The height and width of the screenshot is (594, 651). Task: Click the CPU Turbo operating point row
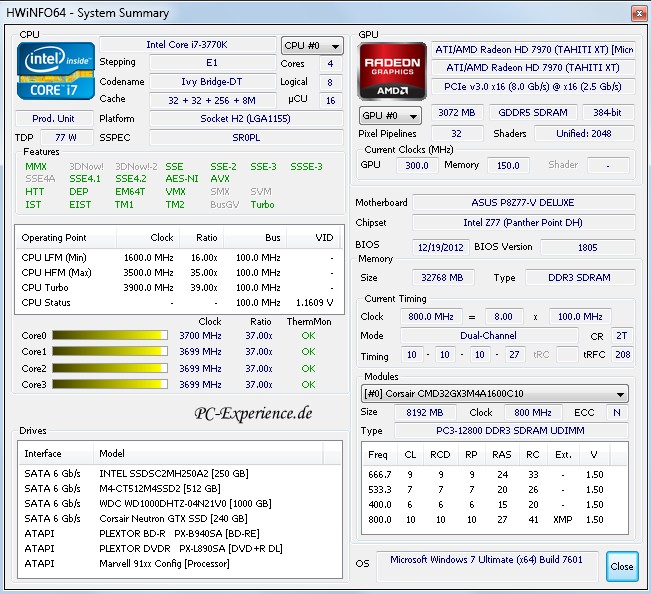(179, 288)
